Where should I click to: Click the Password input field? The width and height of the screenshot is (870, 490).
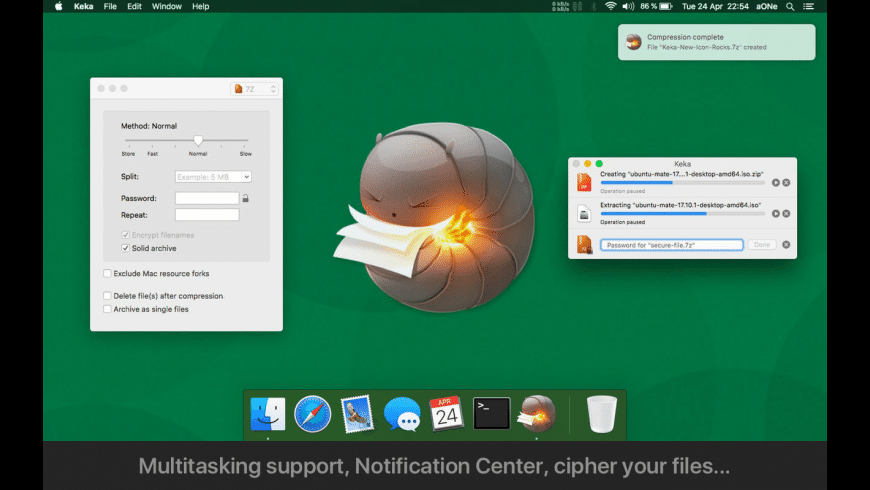(207, 198)
